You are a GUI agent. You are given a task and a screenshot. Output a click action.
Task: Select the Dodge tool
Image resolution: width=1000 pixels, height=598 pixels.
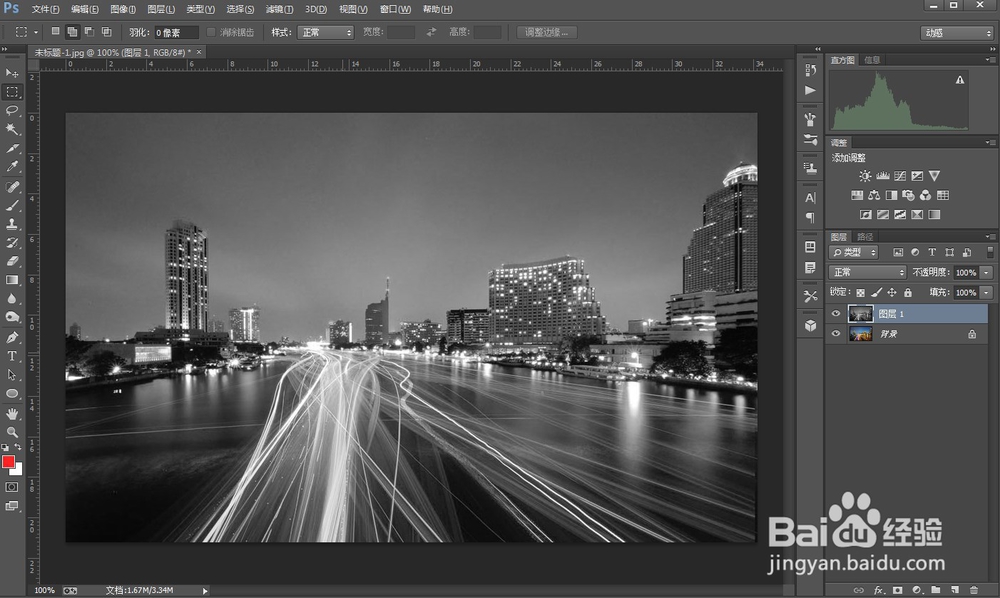(x=11, y=317)
